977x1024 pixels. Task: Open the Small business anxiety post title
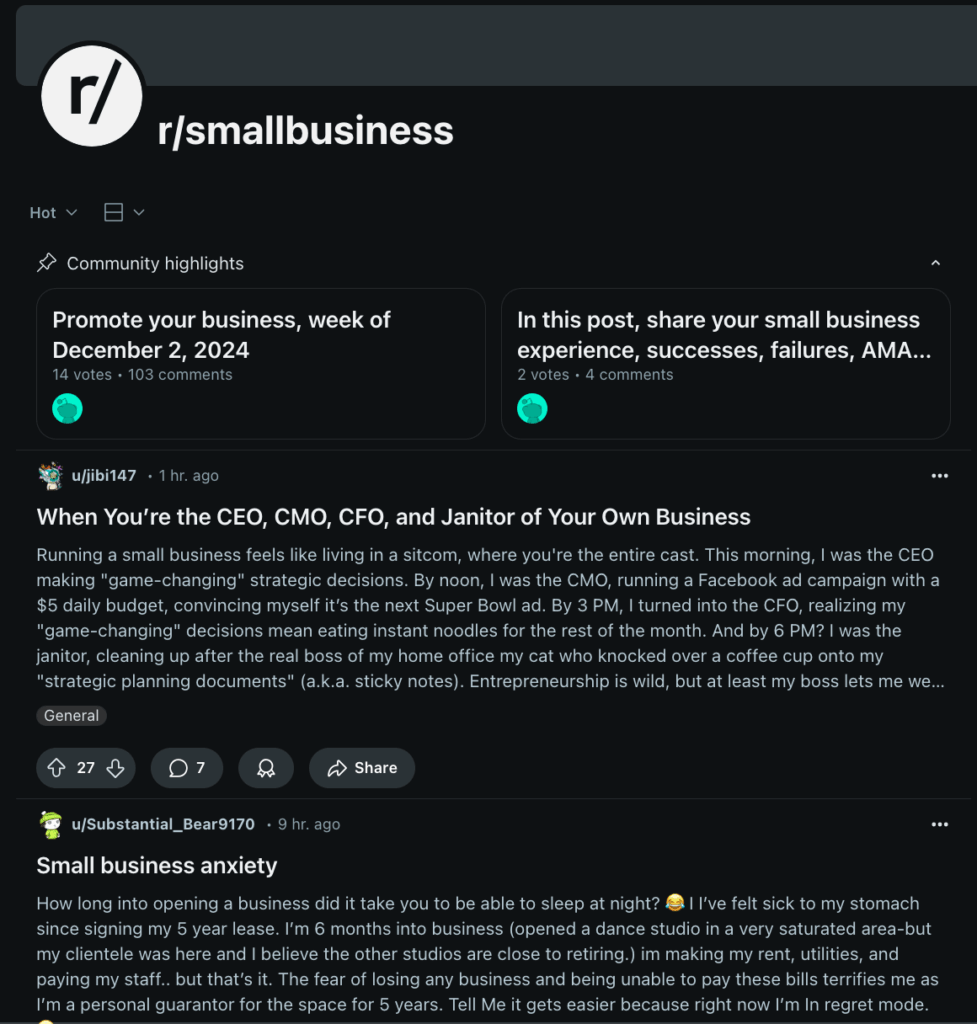coord(157,866)
